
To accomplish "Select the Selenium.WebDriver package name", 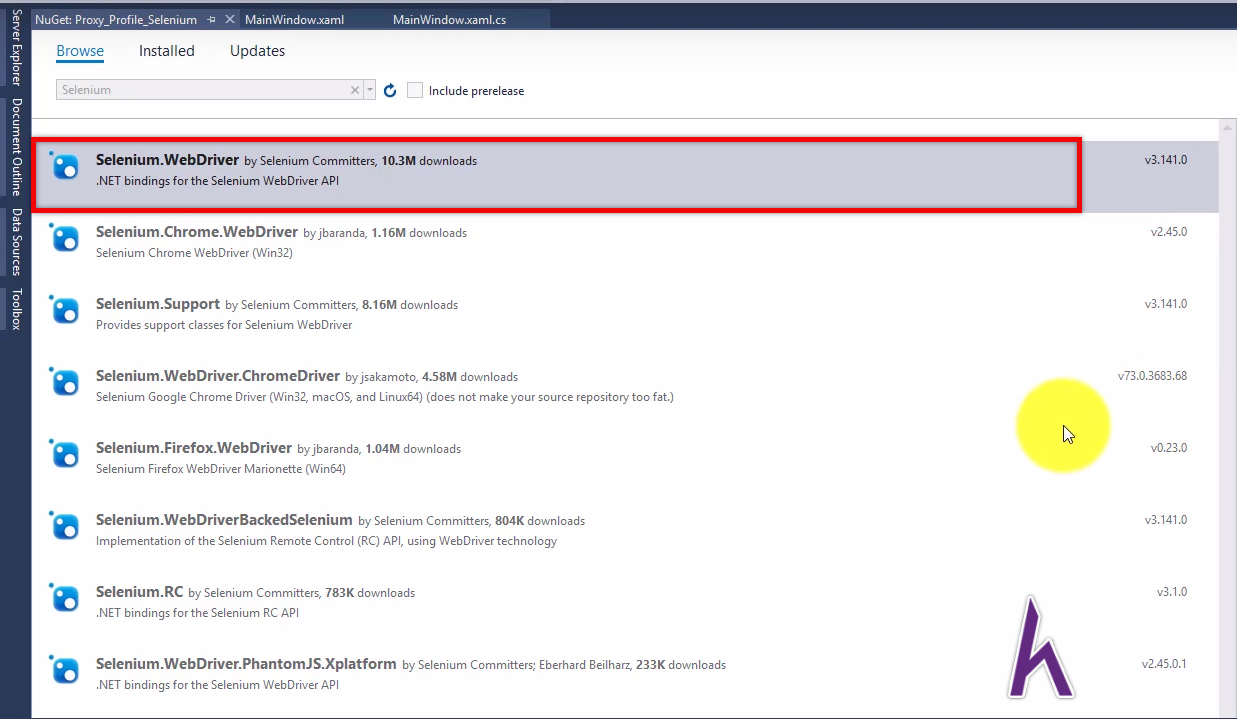I will tap(167, 160).
